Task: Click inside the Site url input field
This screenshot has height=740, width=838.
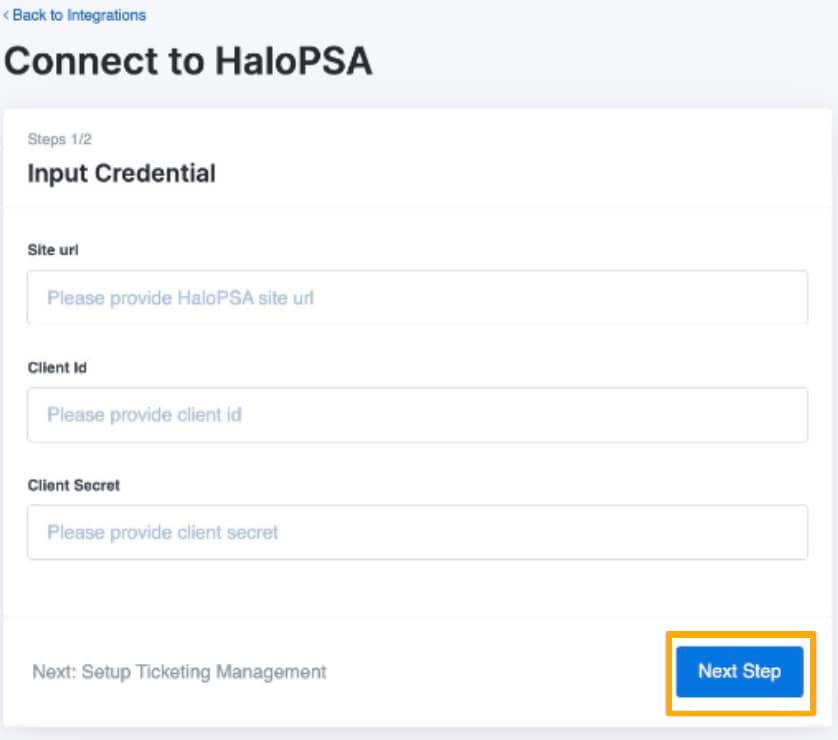Action: click(415, 297)
